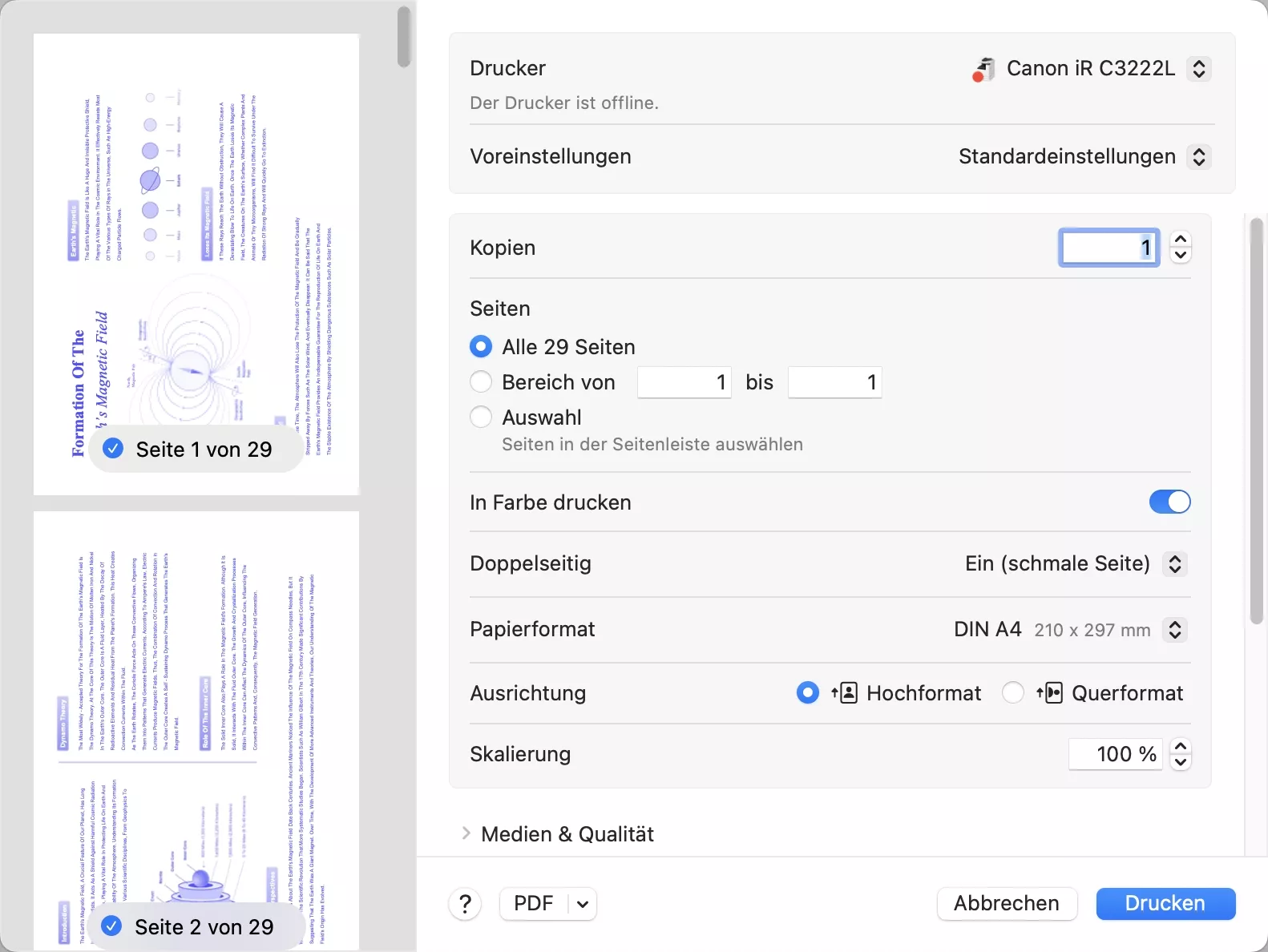Viewport: 1268px width, 952px height.
Task: Click the Drucken button
Action: tap(1165, 904)
